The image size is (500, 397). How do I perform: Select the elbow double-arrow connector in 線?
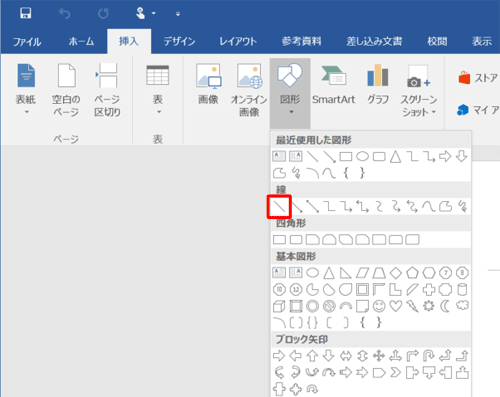pyautogui.click(x=363, y=207)
